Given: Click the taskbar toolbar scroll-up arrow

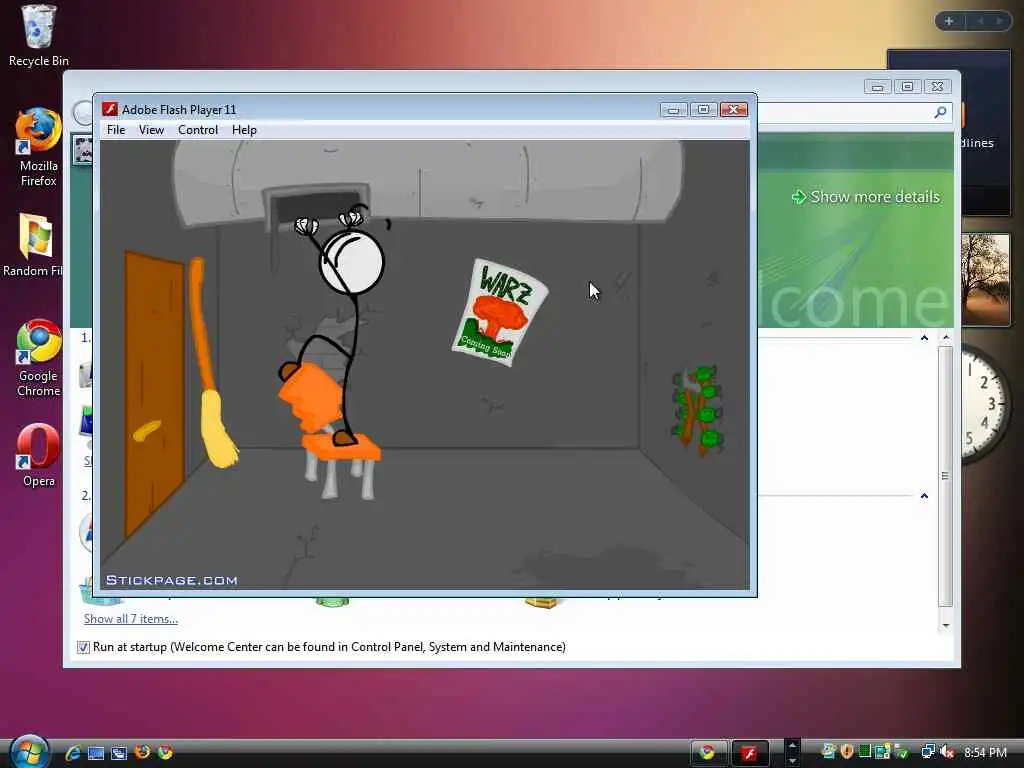Looking at the screenshot, I should pyautogui.click(x=792, y=745).
